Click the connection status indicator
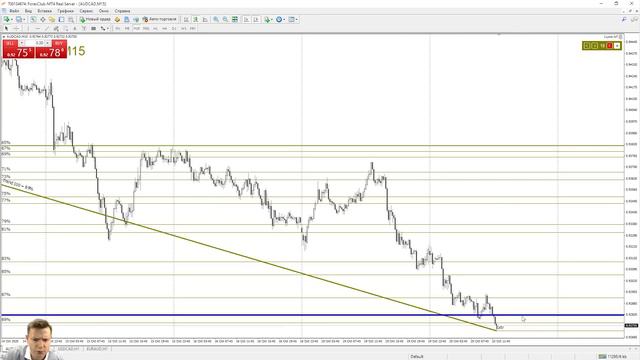 (612, 356)
